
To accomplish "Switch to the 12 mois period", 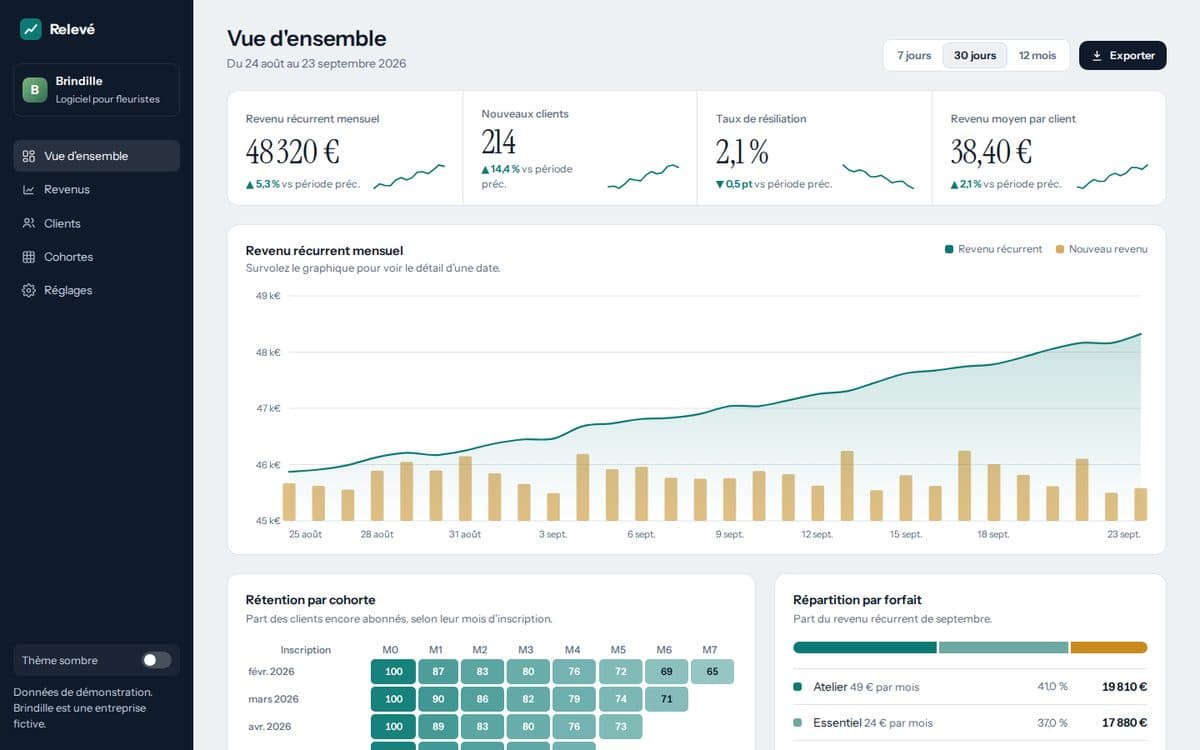I will click(x=1037, y=55).
